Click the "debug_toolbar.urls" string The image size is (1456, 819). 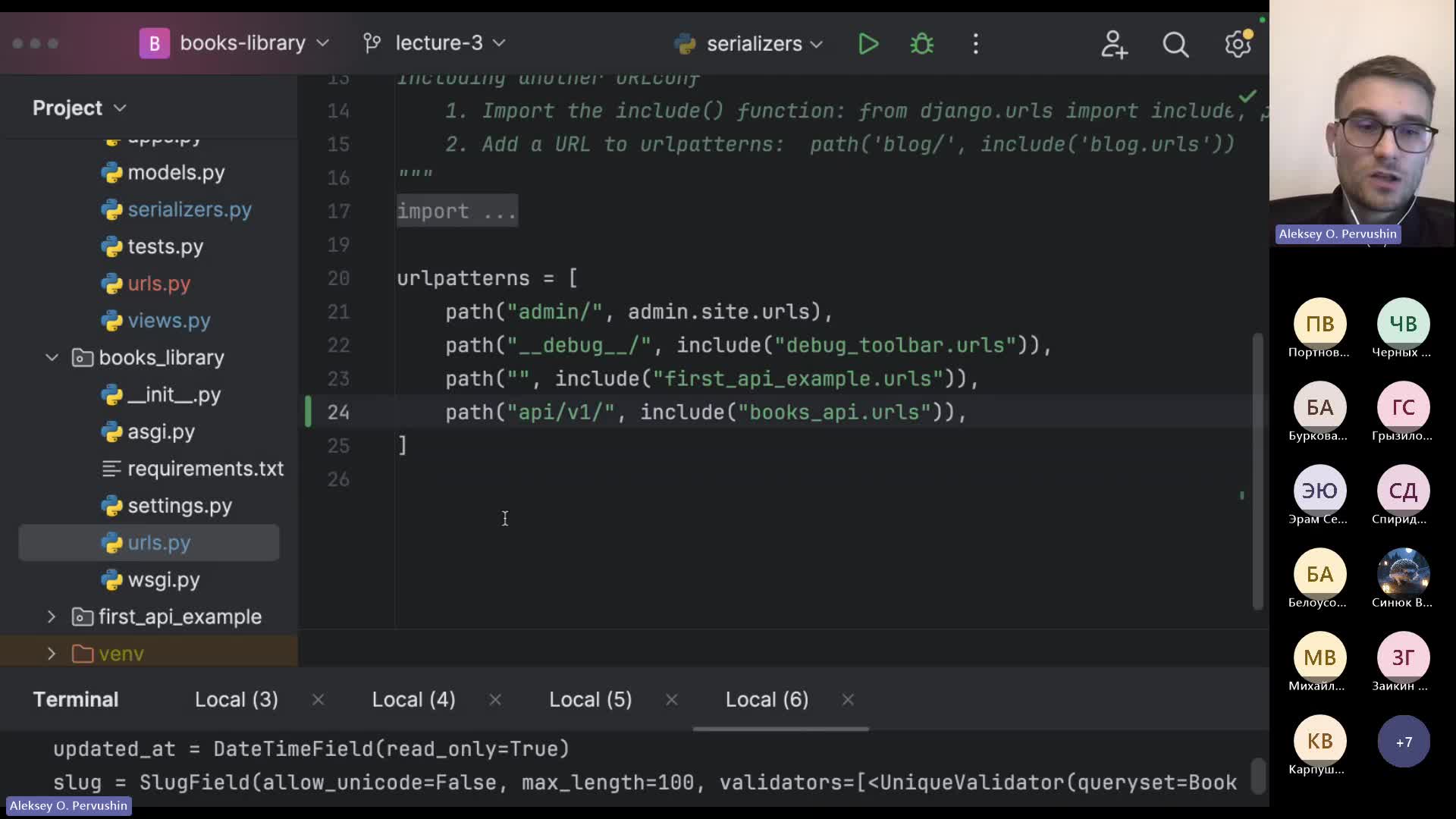[896, 346]
